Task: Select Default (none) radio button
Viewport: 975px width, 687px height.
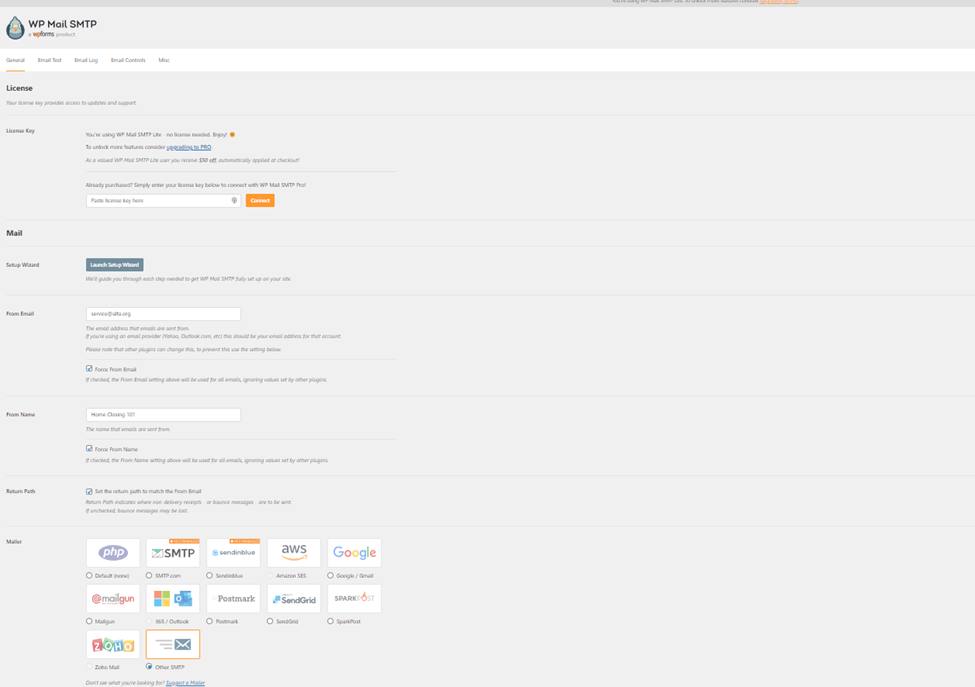Action: point(89,575)
